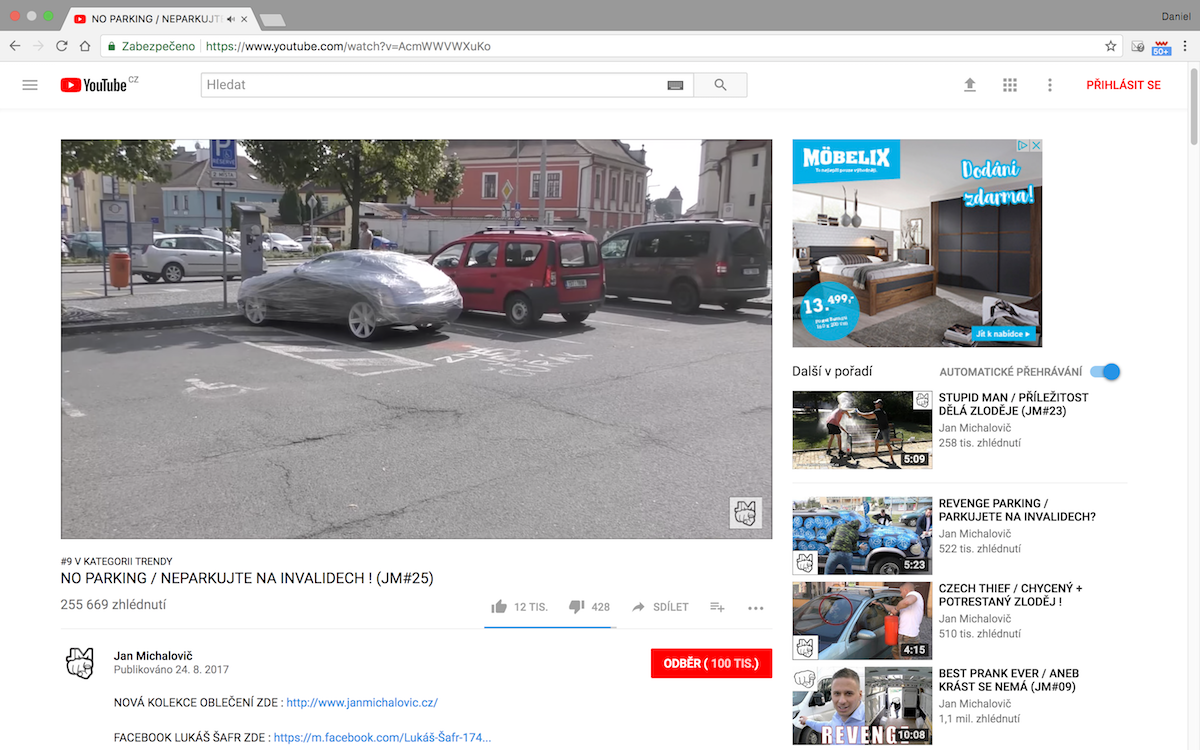The width and height of the screenshot is (1200, 750).
Task: Open CZECH THIEF video thumbnail
Action: coord(863,621)
